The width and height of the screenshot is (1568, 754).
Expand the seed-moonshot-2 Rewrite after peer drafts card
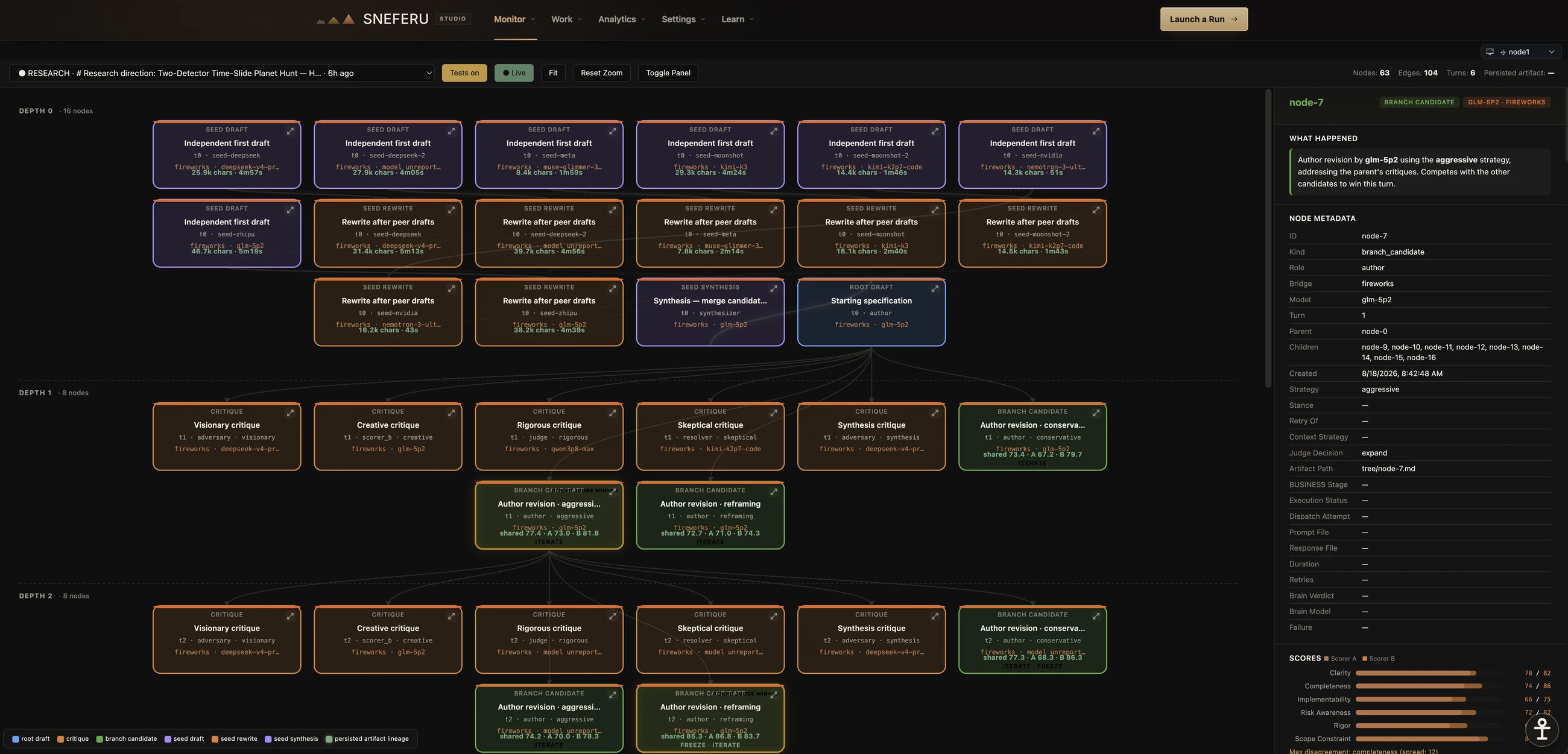1096,209
